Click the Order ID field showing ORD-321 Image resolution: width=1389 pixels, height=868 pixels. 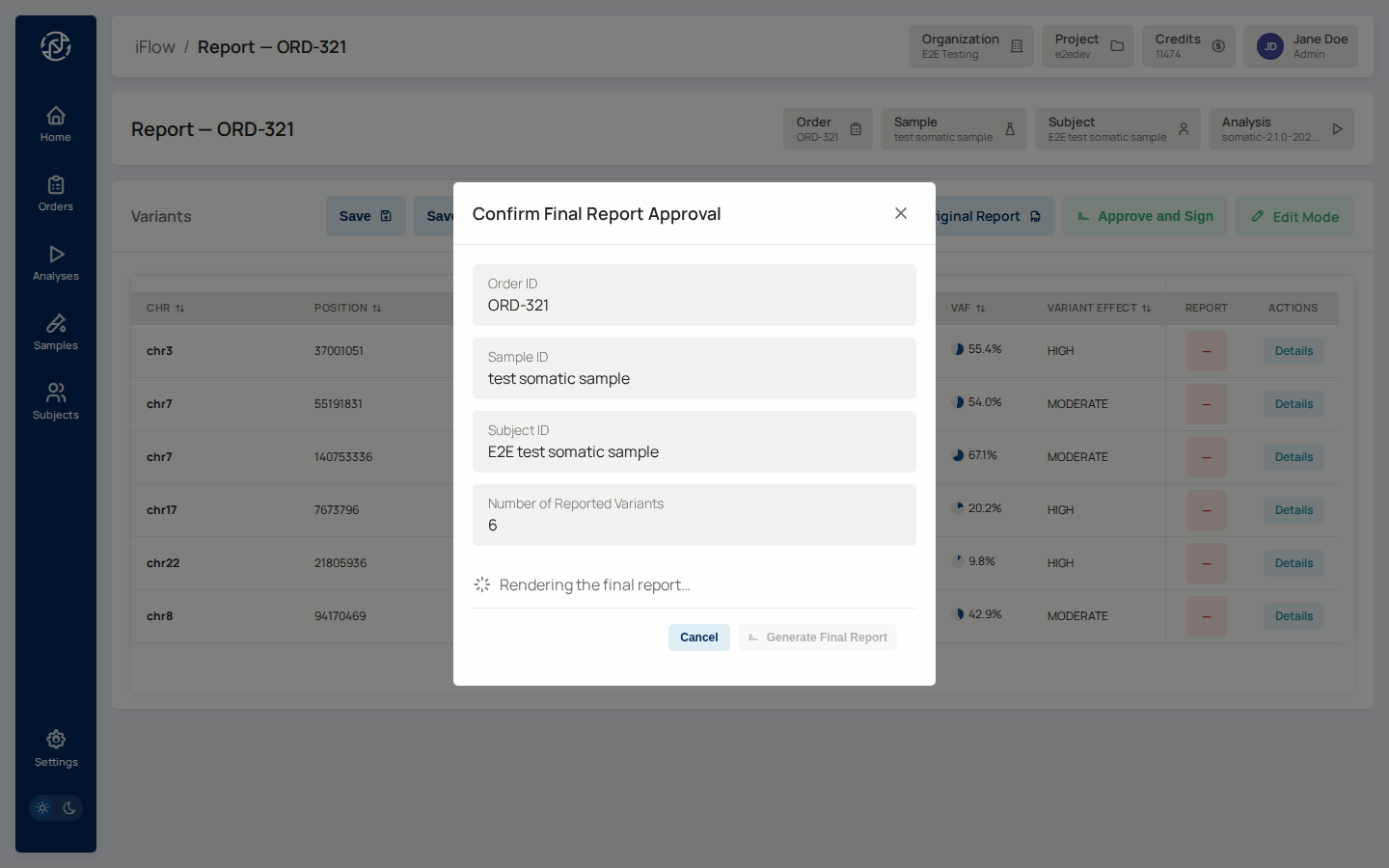694,295
